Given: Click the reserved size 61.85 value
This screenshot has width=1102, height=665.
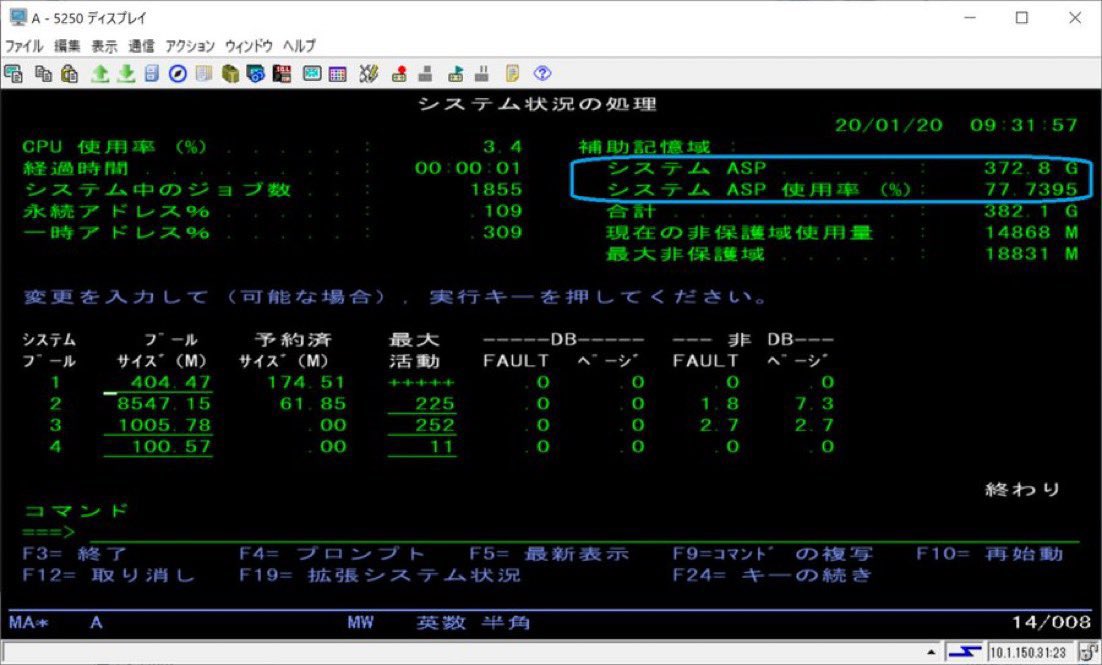Looking at the screenshot, I should tap(313, 403).
